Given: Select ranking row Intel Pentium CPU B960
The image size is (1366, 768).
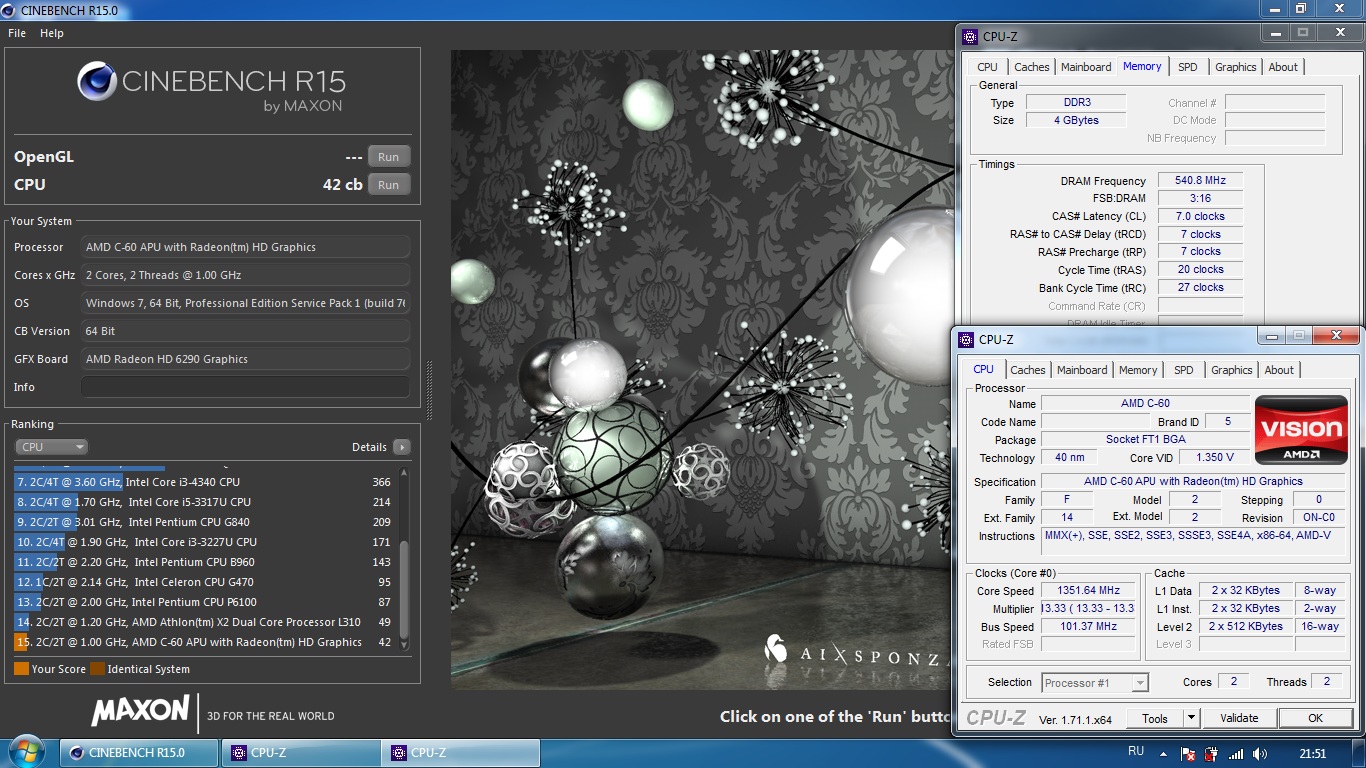Looking at the screenshot, I should (204, 562).
